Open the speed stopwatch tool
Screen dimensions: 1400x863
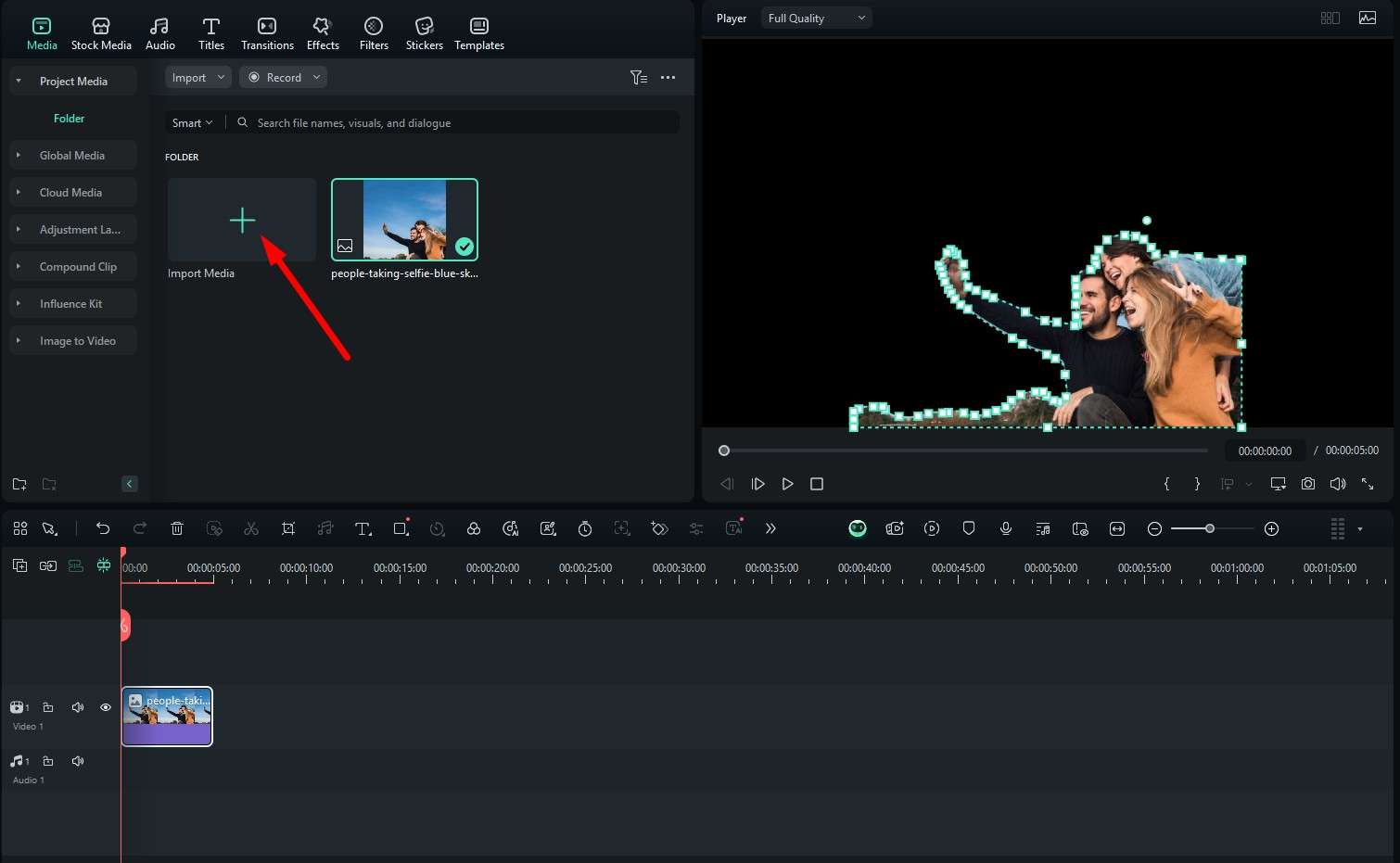point(585,528)
